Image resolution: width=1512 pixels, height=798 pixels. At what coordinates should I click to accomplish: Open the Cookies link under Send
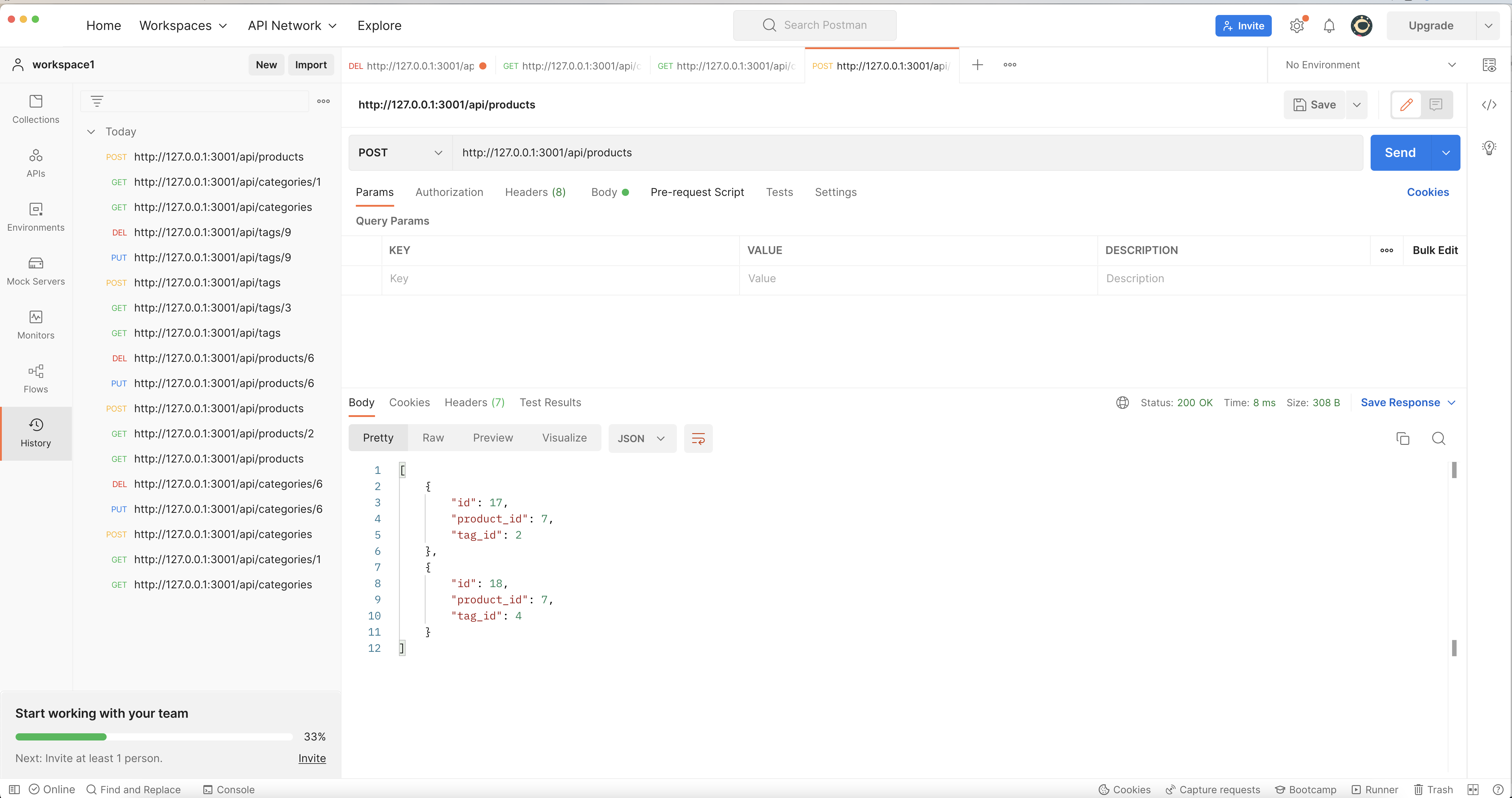(1428, 193)
